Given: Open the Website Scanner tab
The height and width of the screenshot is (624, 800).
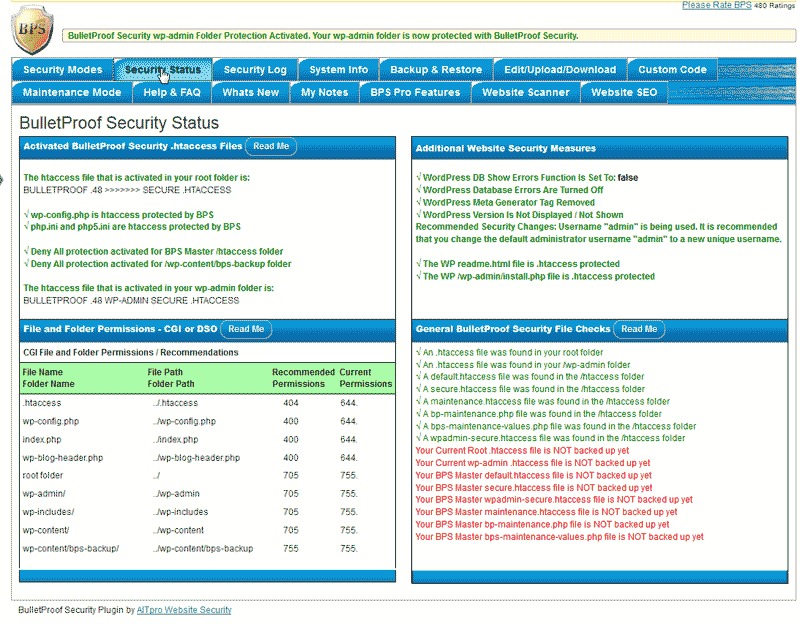Looking at the screenshot, I should click(526, 93).
